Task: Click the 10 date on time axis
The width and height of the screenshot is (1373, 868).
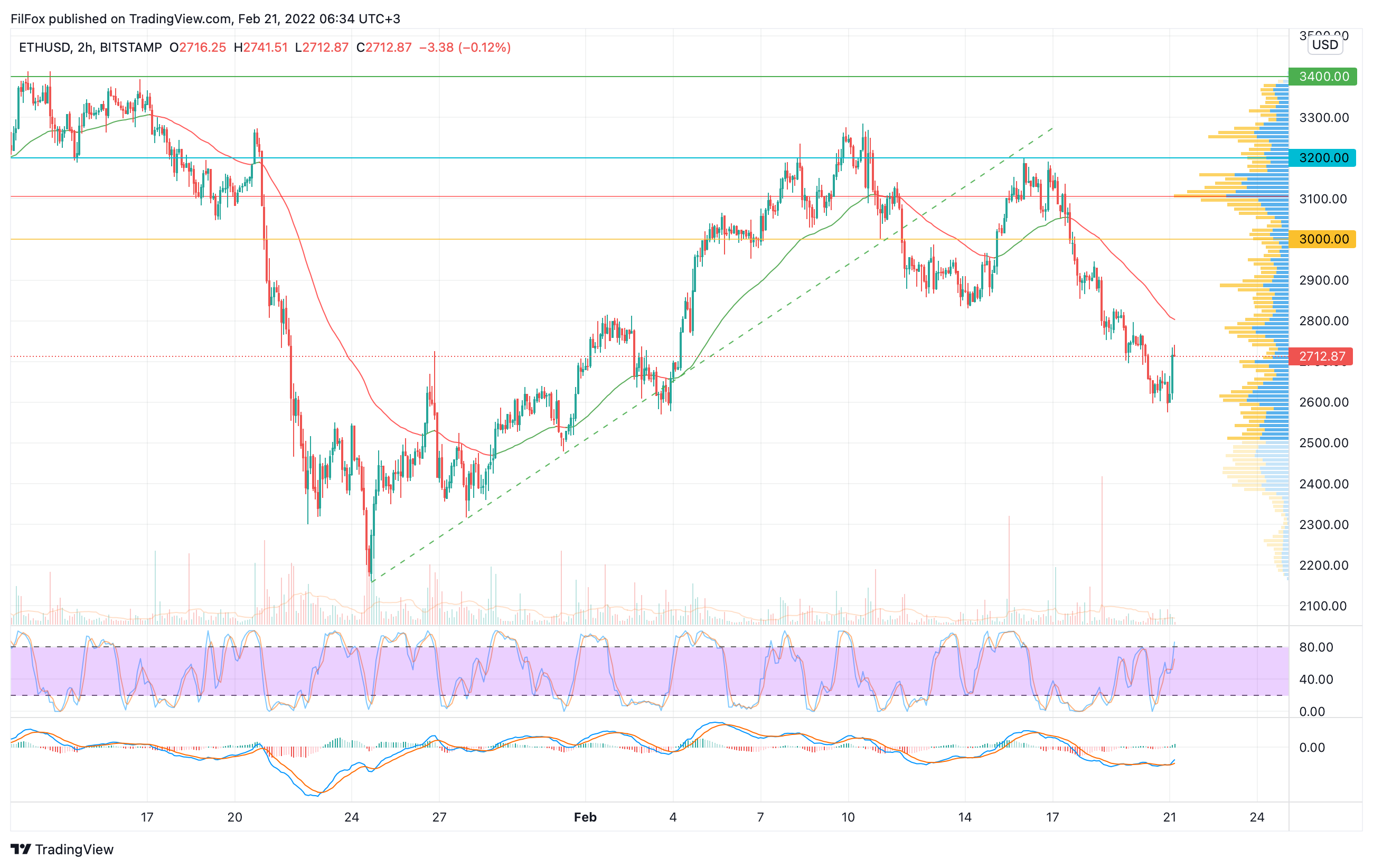Action: [848, 817]
